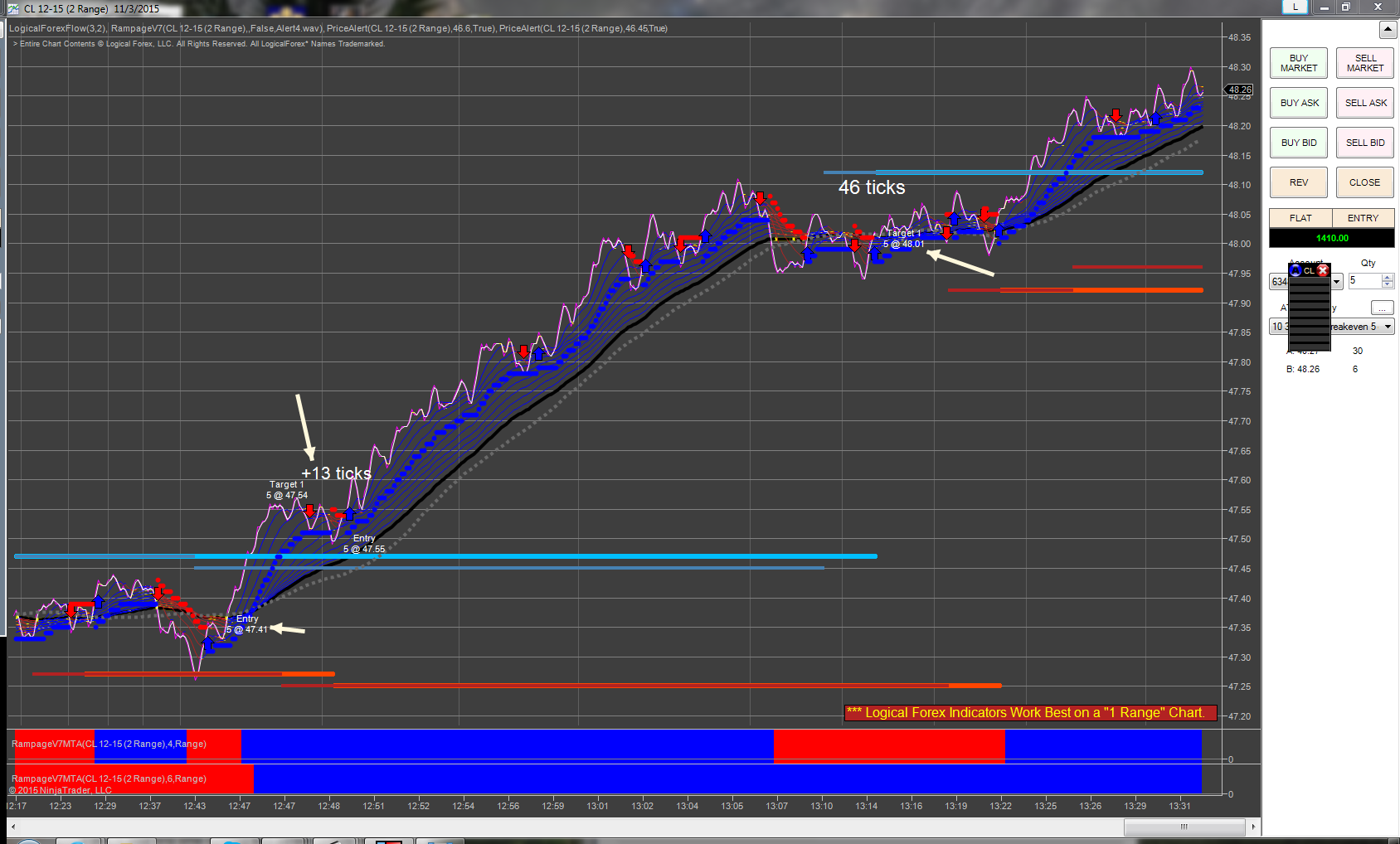1400x844 pixels.
Task: Click the ENTRY header cell
Action: [x=1364, y=218]
